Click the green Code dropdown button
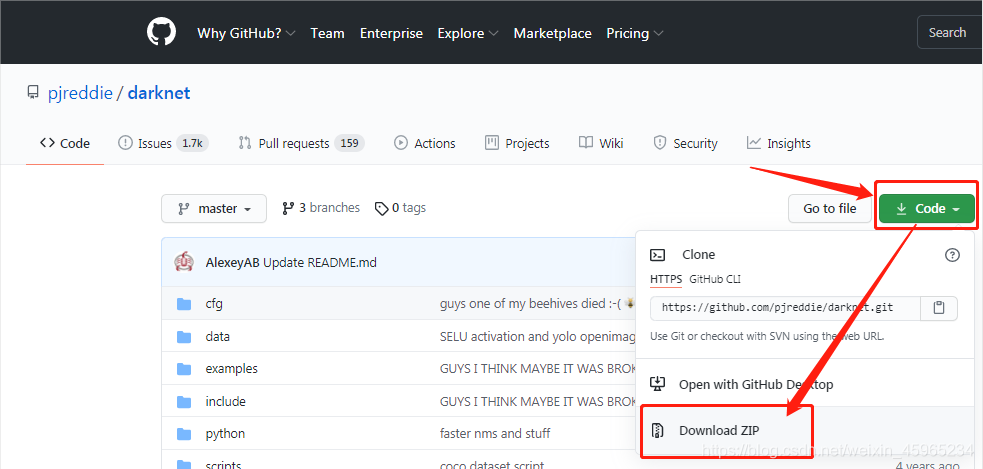 click(x=927, y=208)
